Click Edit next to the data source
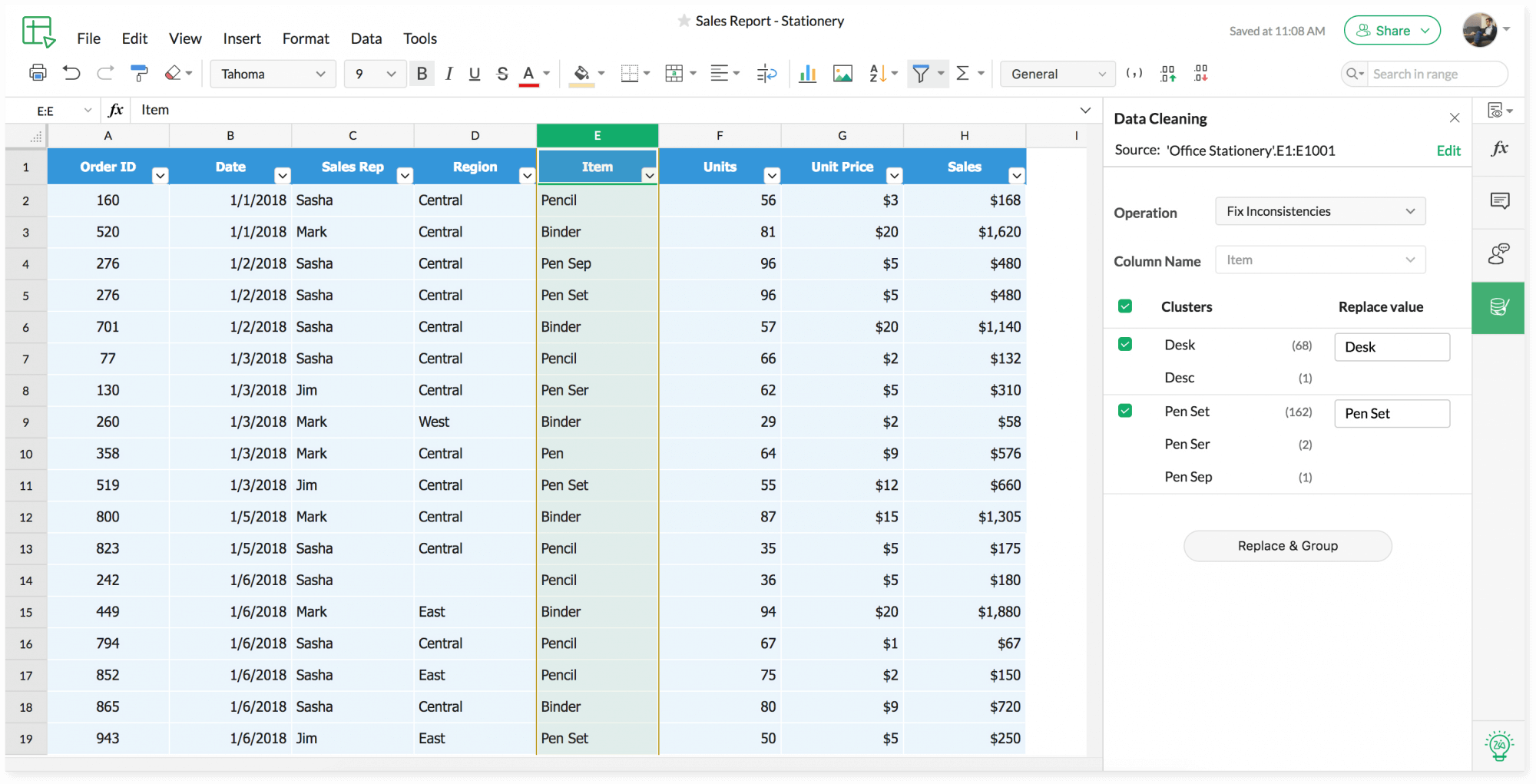This screenshot has height=784, width=1536. 1447,151
